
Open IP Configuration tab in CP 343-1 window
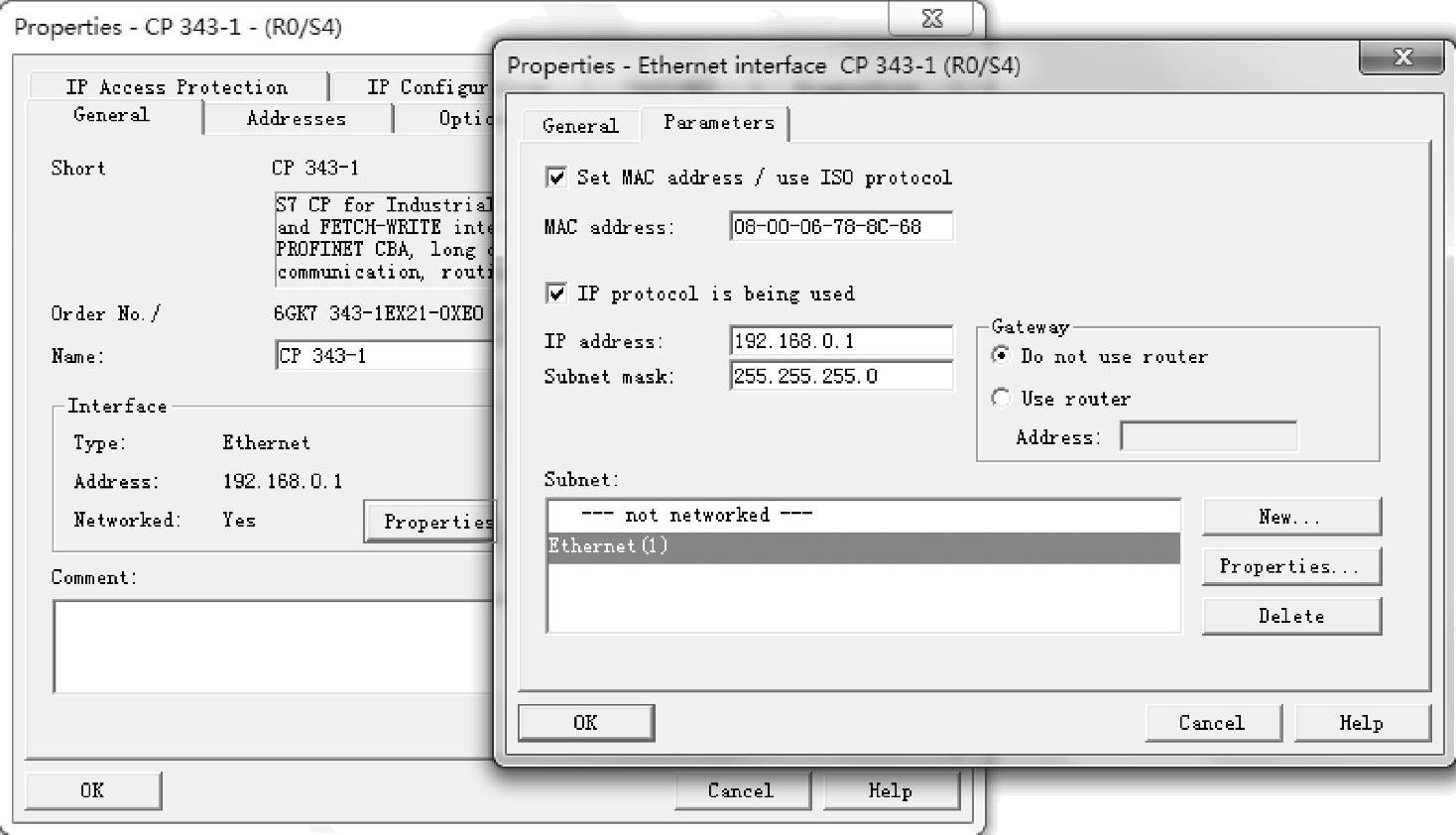414,87
